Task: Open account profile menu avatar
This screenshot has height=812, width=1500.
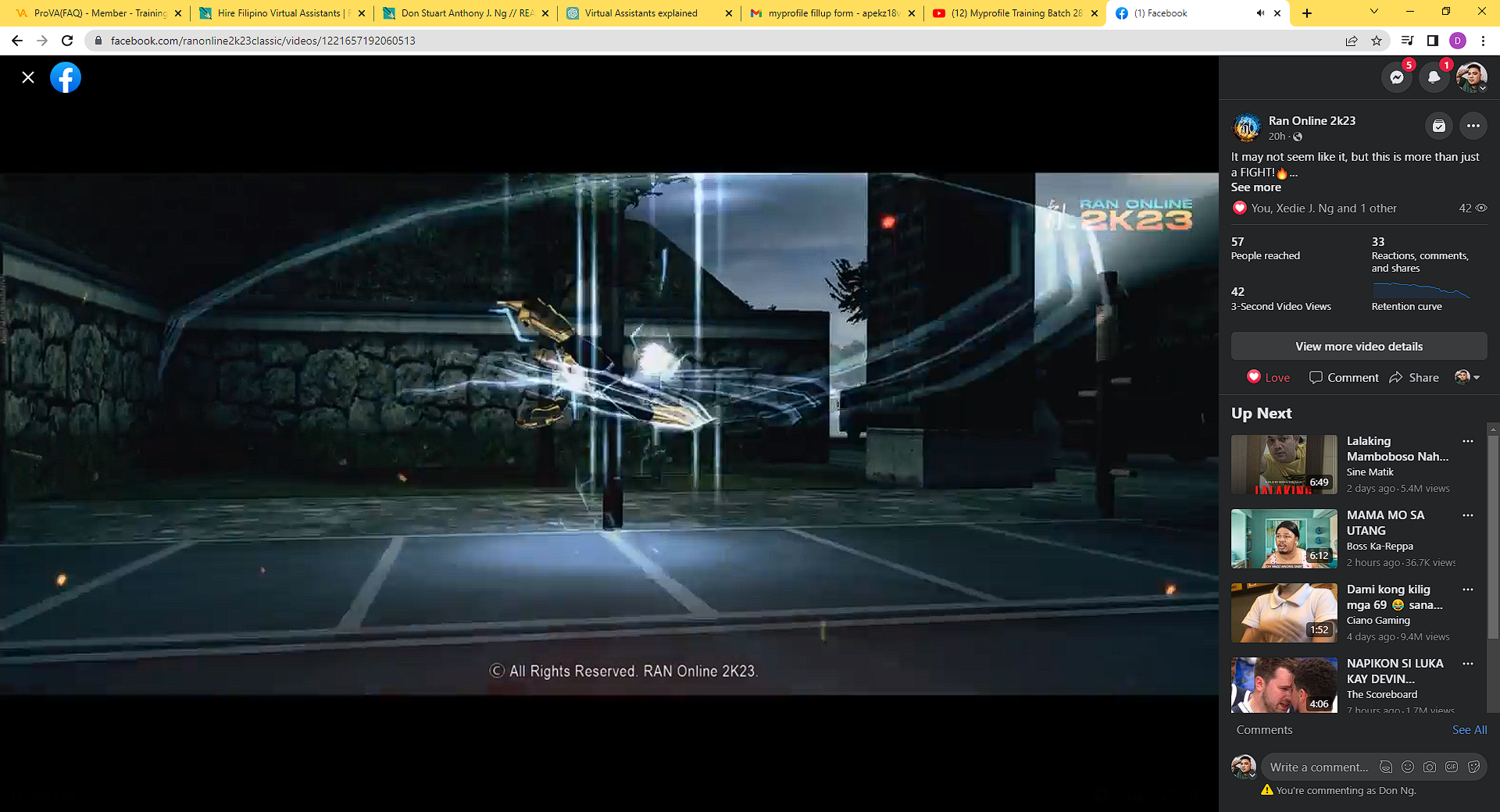Action: point(1472,77)
